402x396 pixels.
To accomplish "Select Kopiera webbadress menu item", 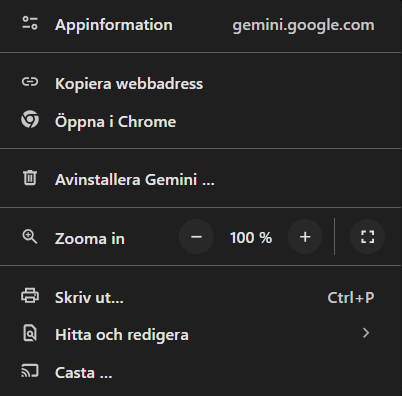I will pos(201,83).
